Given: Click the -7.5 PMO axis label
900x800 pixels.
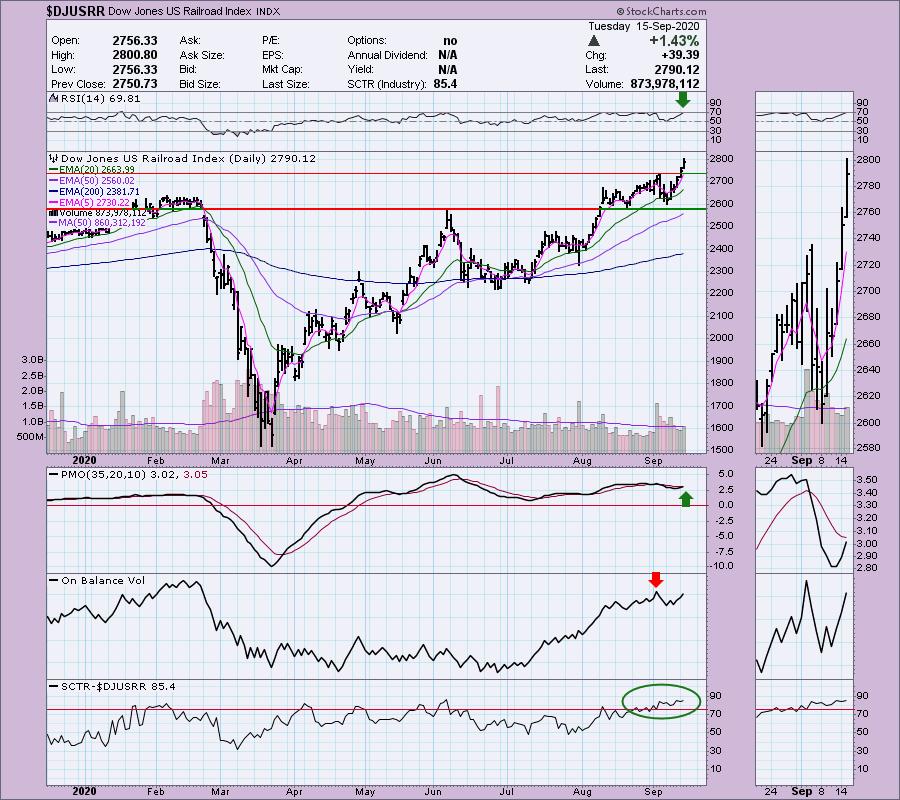Looking at the screenshot, I should tap(724, 552).
